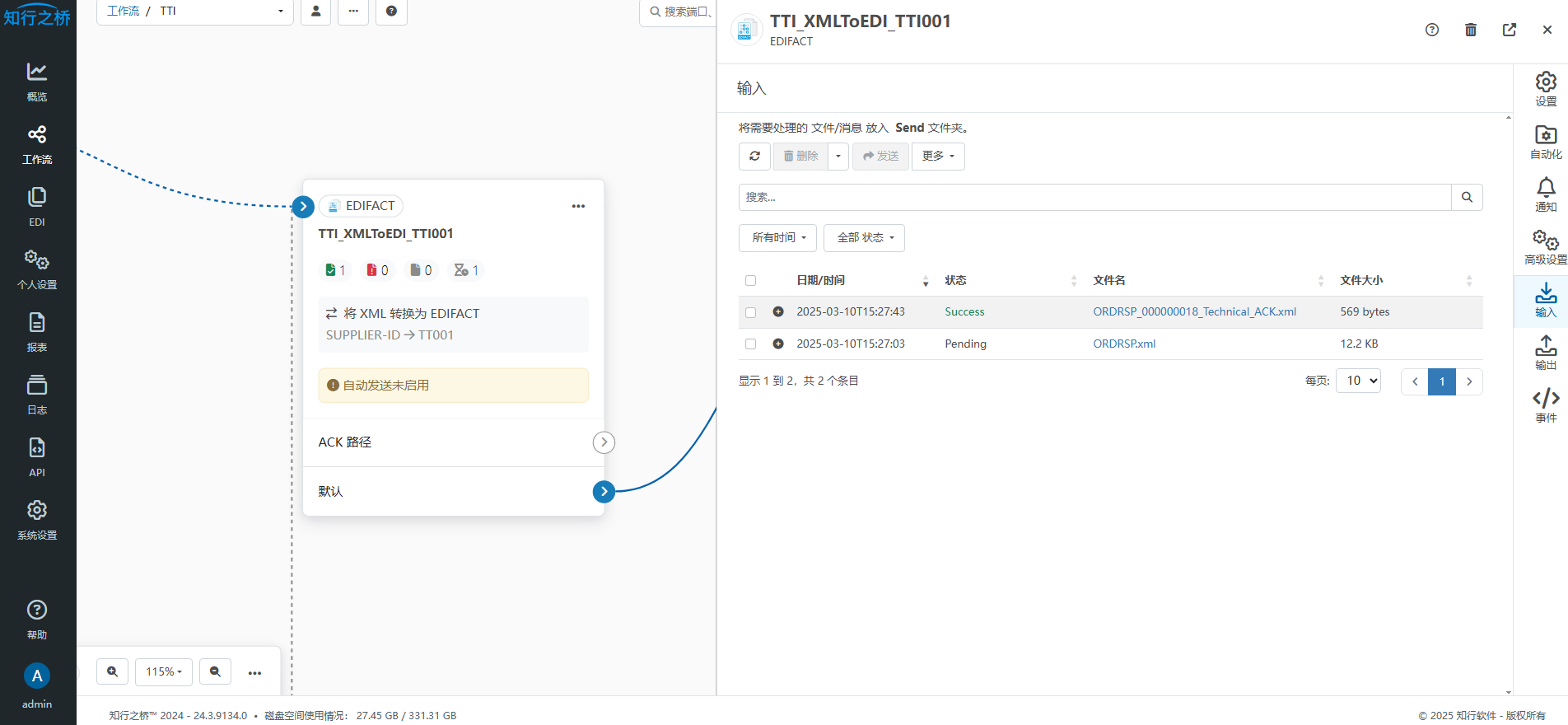The image size is (1568, 725).
Task: Toggle the select-all checkbox in table header
Action: click(x=750, y=280)
